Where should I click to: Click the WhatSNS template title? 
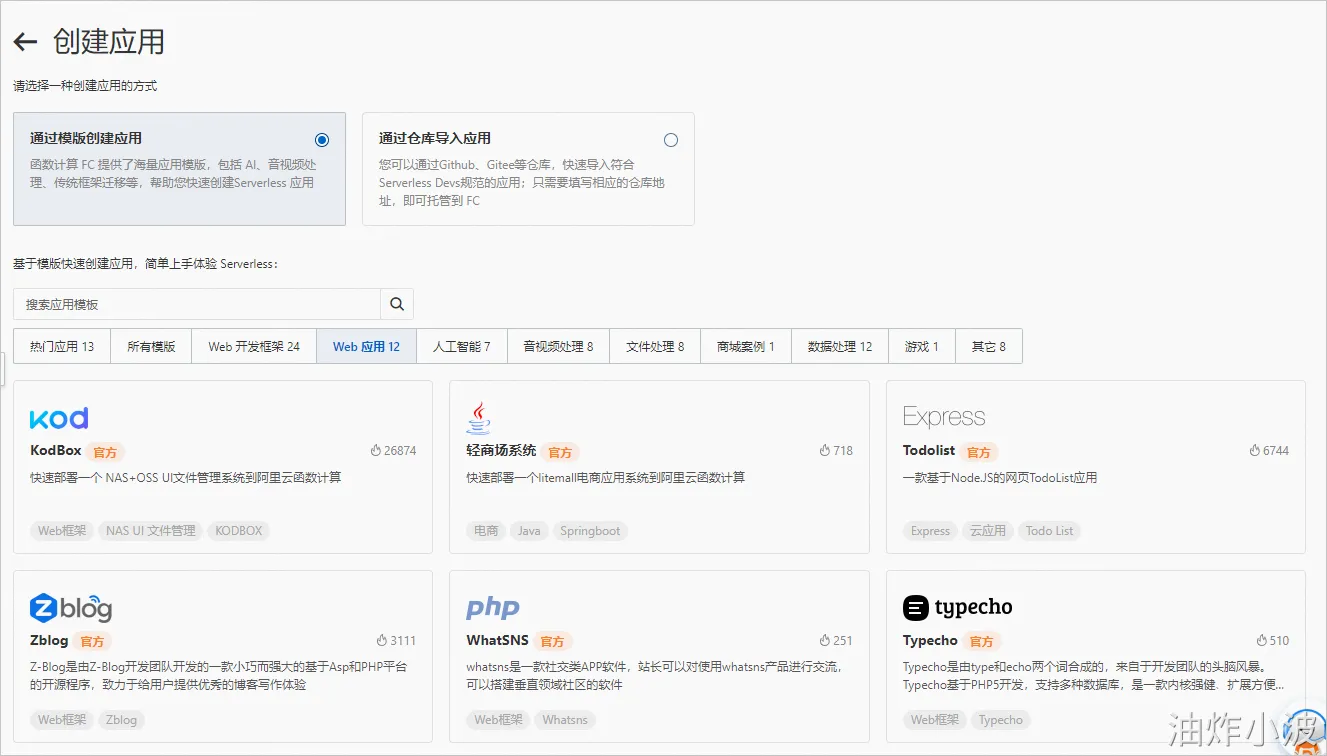(x=497, y=641)
